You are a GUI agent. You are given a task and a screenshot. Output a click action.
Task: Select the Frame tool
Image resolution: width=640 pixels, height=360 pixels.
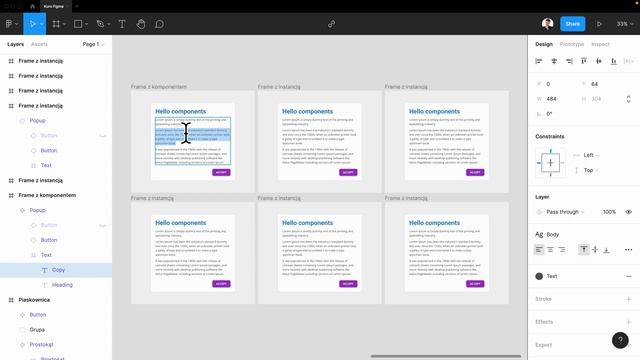pyautogui.click(x=56, y=24)
